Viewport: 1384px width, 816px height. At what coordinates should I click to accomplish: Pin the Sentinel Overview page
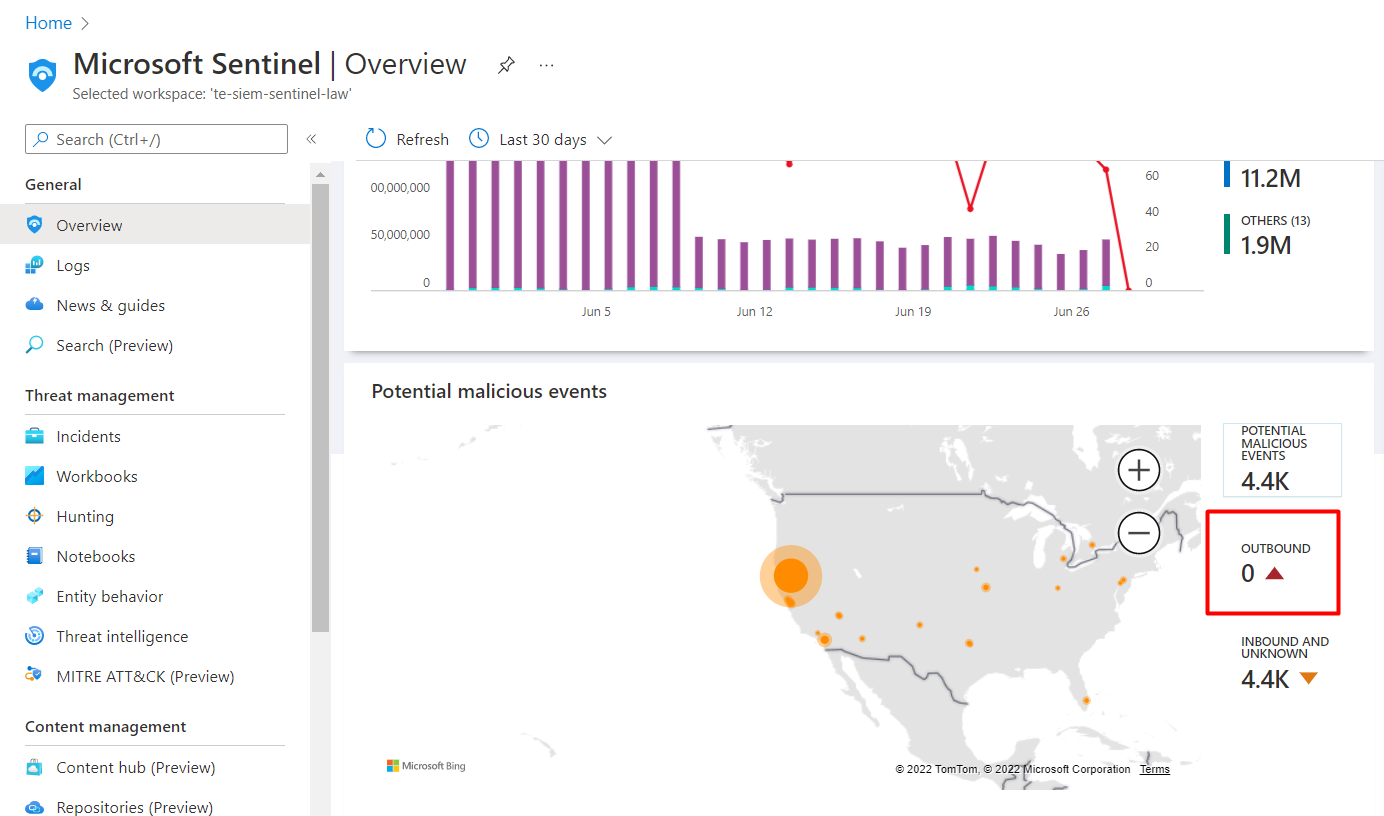tap(506, 64)
